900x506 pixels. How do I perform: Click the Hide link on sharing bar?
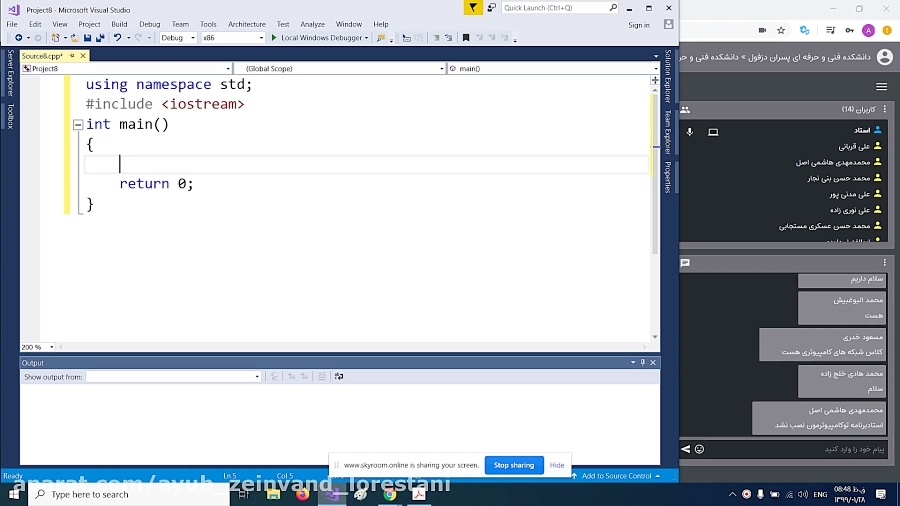[557, 465]
